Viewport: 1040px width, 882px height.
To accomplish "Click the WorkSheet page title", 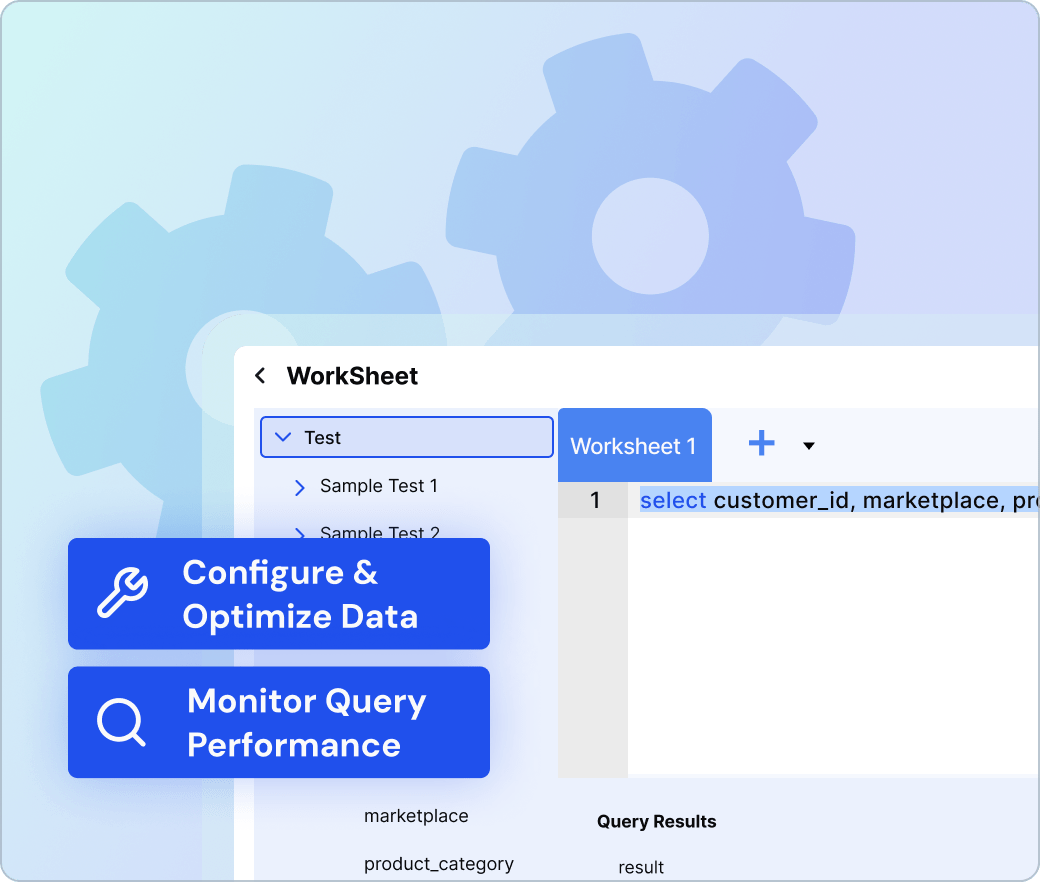I will 352,376.
